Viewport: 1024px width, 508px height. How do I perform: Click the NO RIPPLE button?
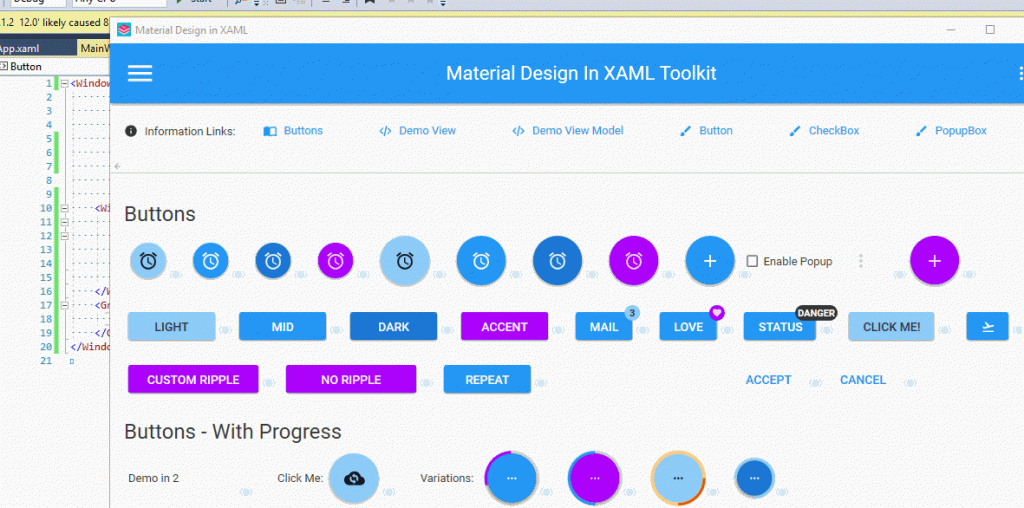(x=351, y=379)
